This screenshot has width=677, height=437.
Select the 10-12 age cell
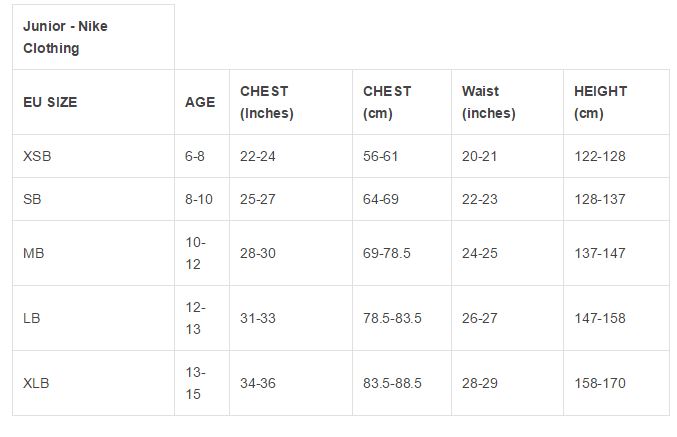point(202,253)
